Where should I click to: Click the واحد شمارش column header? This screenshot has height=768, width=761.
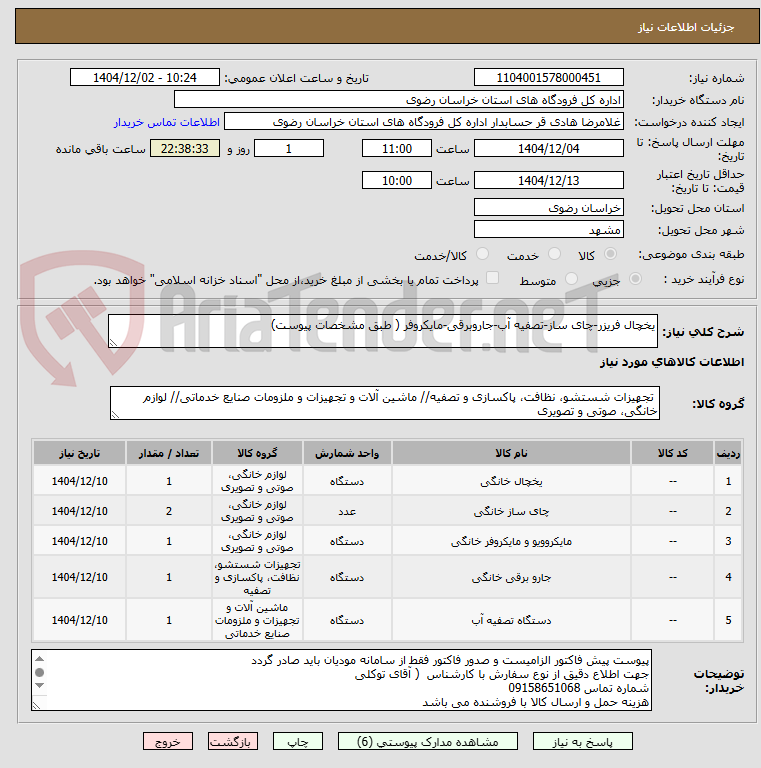coord(347,453)
